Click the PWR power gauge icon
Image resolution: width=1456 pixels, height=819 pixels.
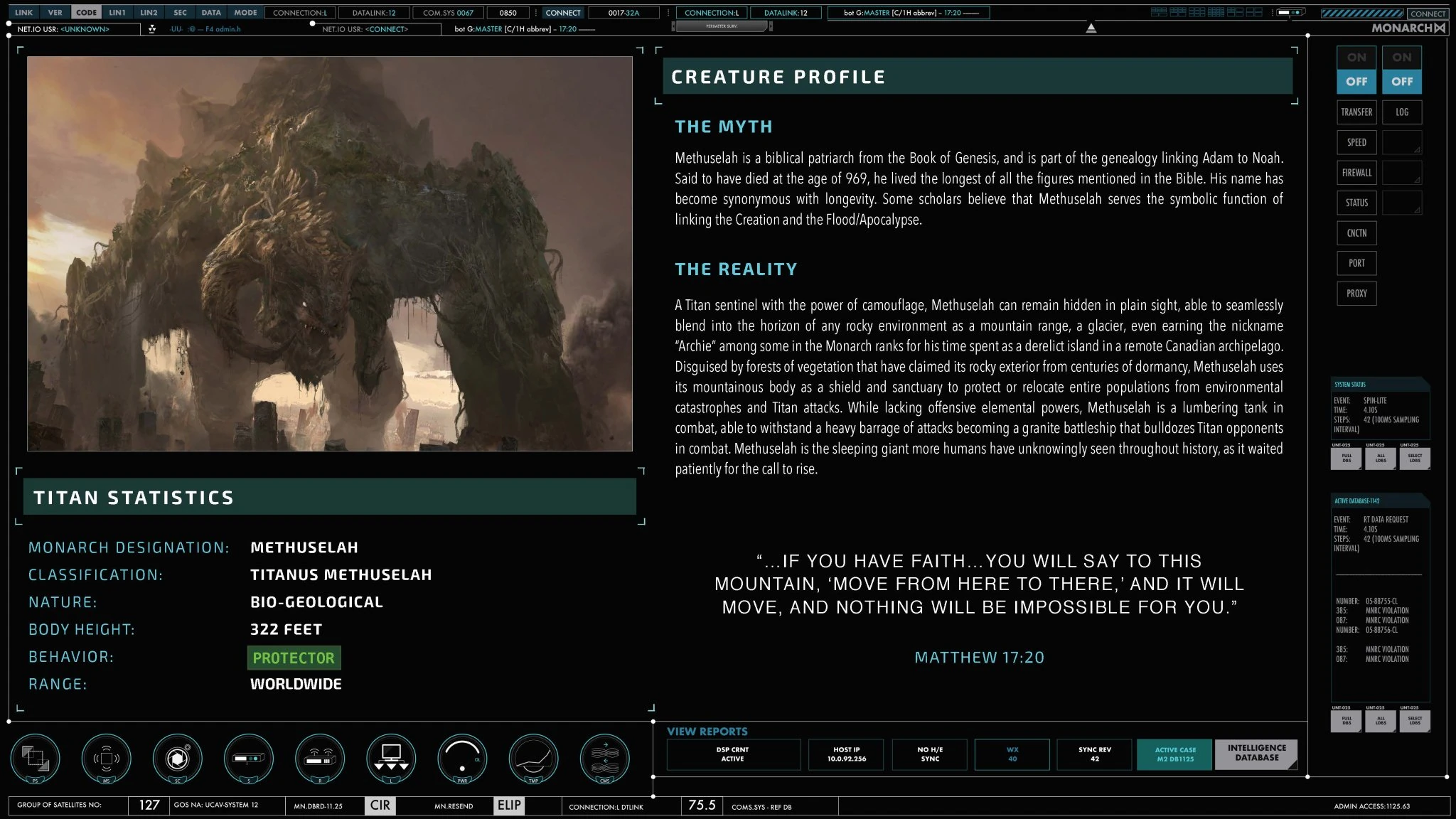coord(462,758)
